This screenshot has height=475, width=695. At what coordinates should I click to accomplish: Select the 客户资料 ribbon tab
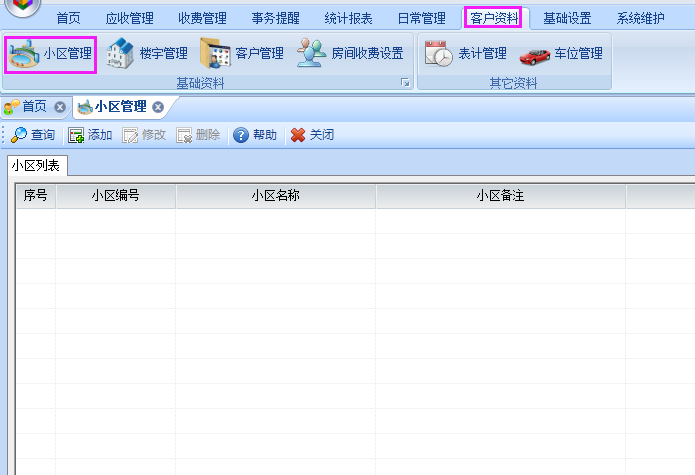494,18
